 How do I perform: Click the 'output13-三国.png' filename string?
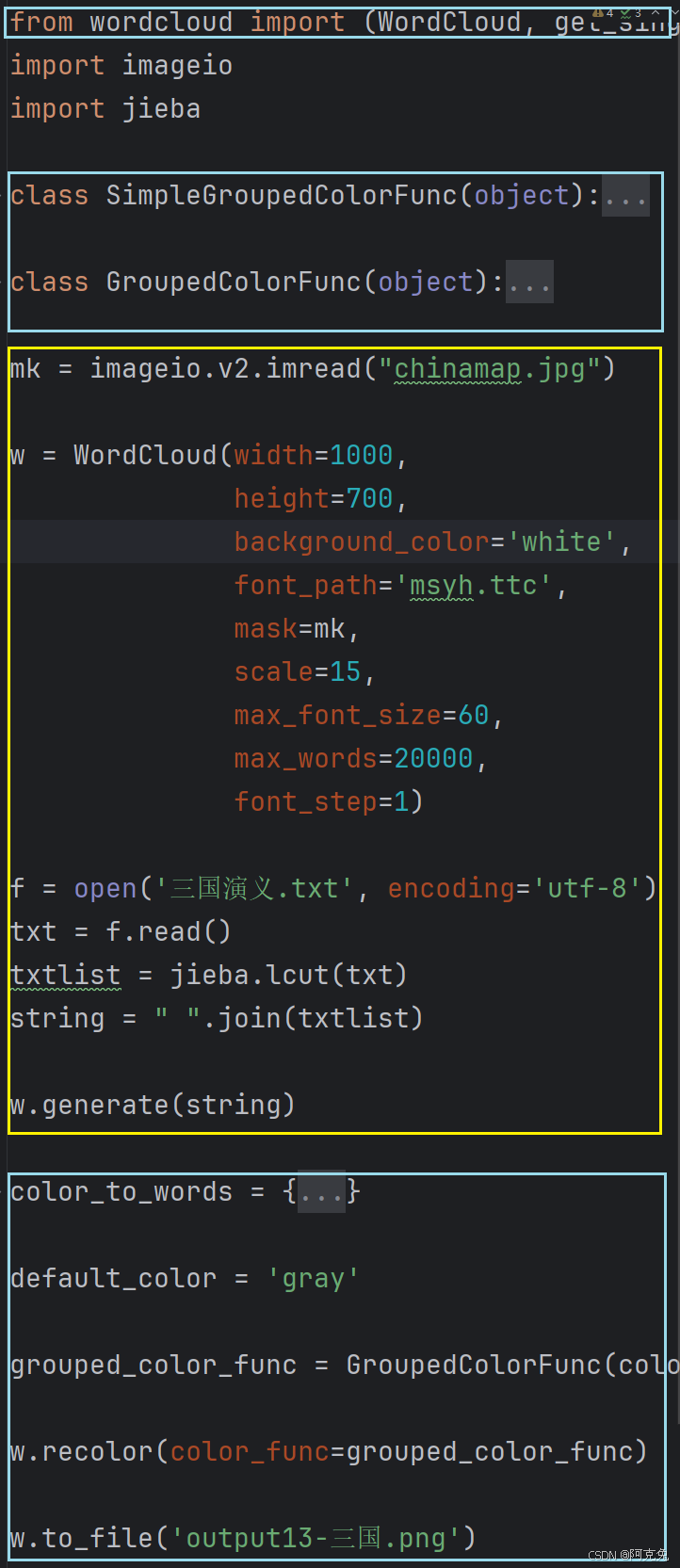(x=316, y=1539)
